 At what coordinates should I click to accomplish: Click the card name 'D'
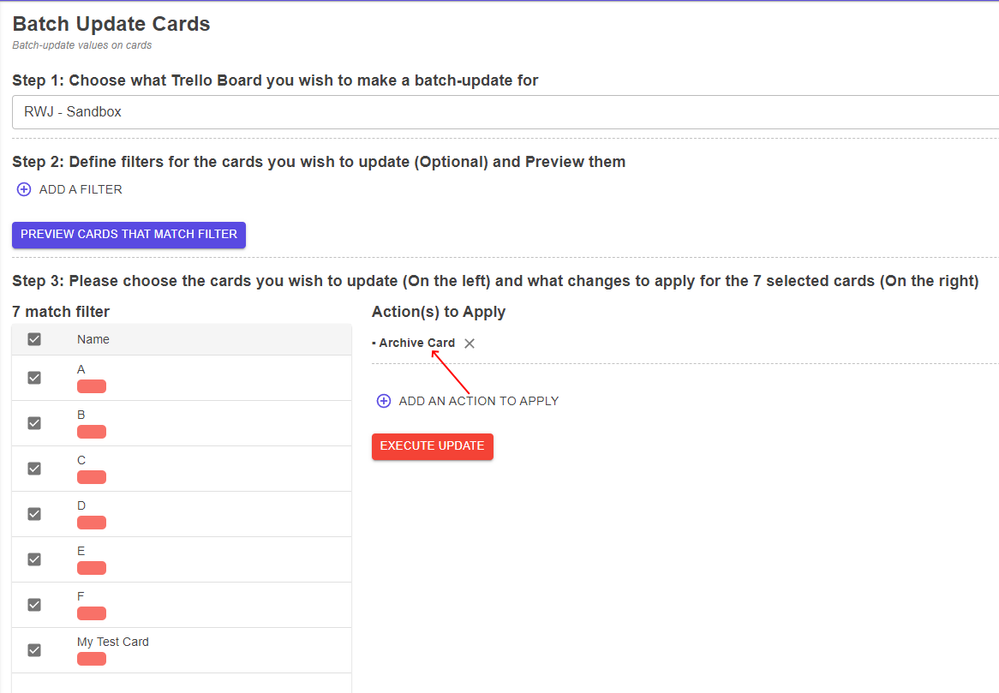click(81, 506)
